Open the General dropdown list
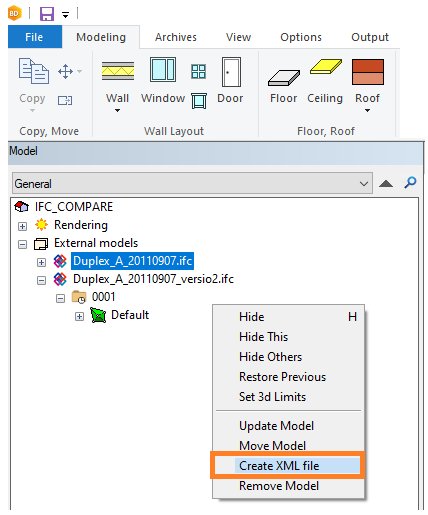This screenshot has width=428, height=515. [192, 183]
